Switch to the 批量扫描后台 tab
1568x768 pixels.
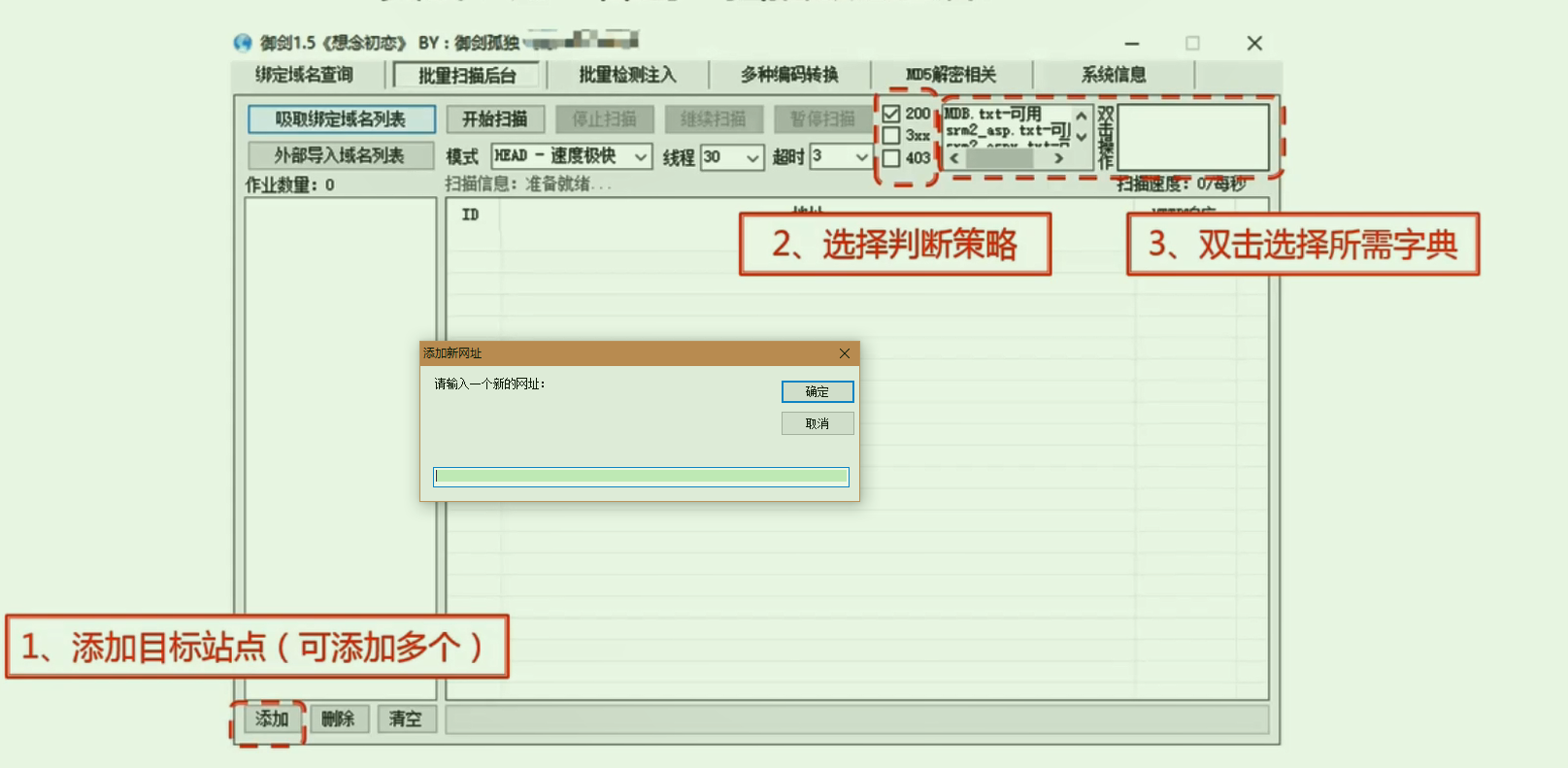pyautogui.click(x=467, y=76)
